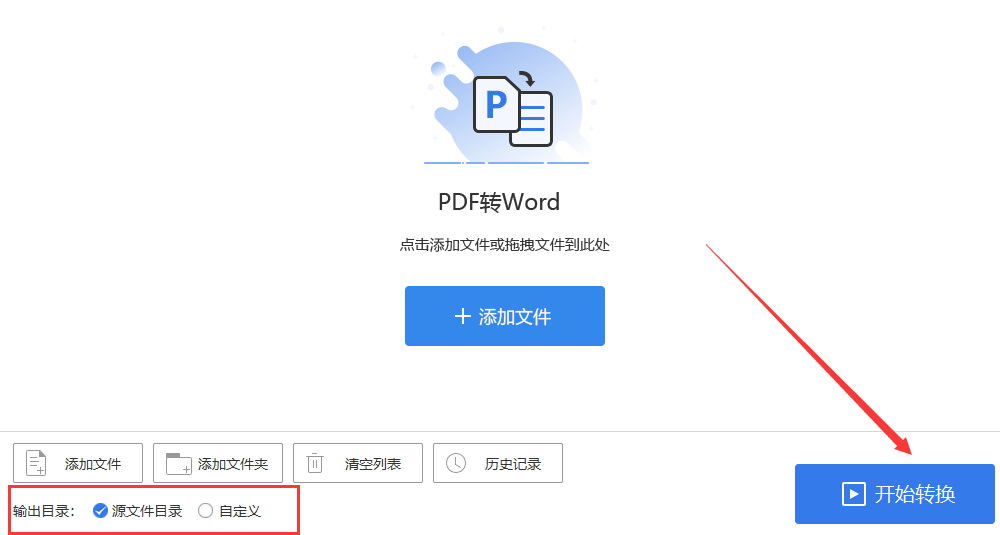Viewport: 1000px width, 535px height.
Task: Clear the list with 清空列表
Action: [x=358, y=463]
